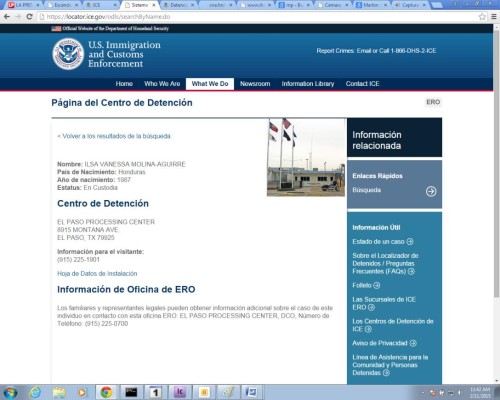Click the ERO label link
Screen dimensions: 500x400
[433, 102]
